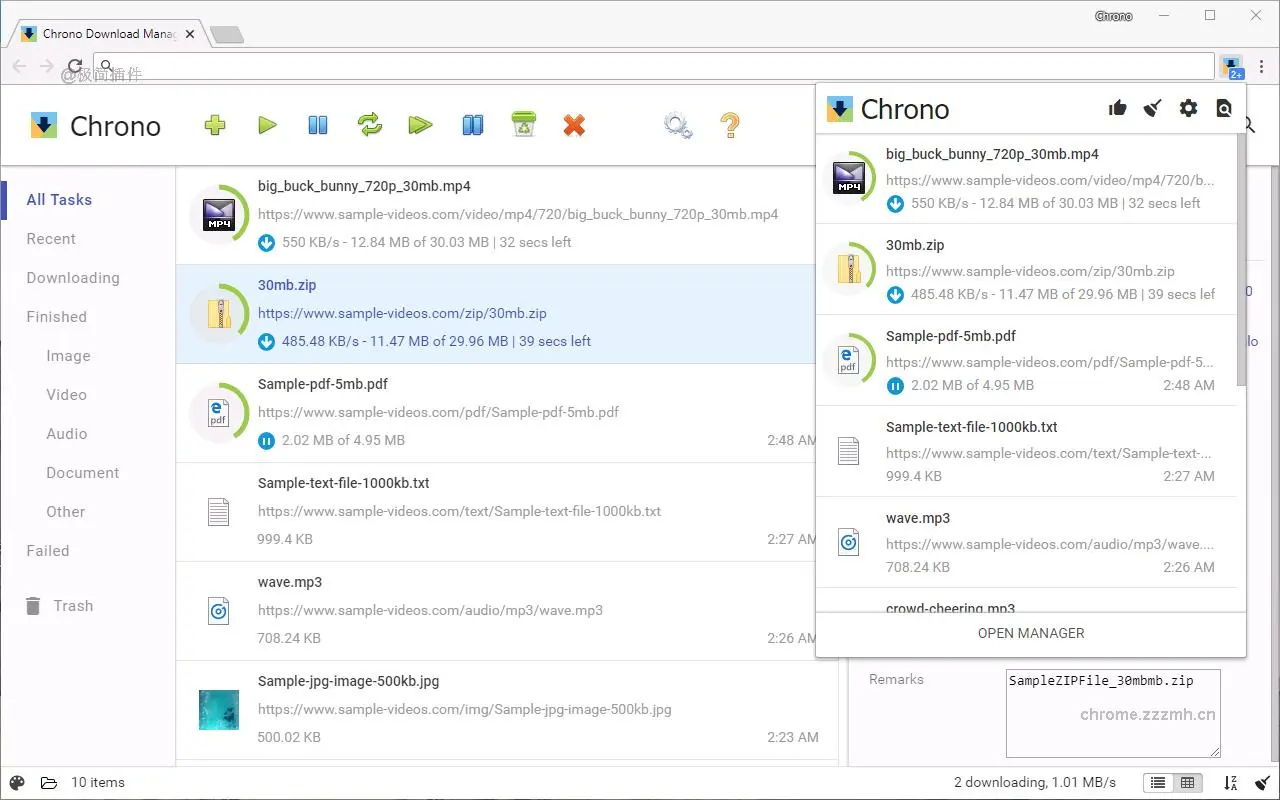Open Chrono settings via the wrench icon
This screenshot has height=800, width=1280.
coord(677,125)
